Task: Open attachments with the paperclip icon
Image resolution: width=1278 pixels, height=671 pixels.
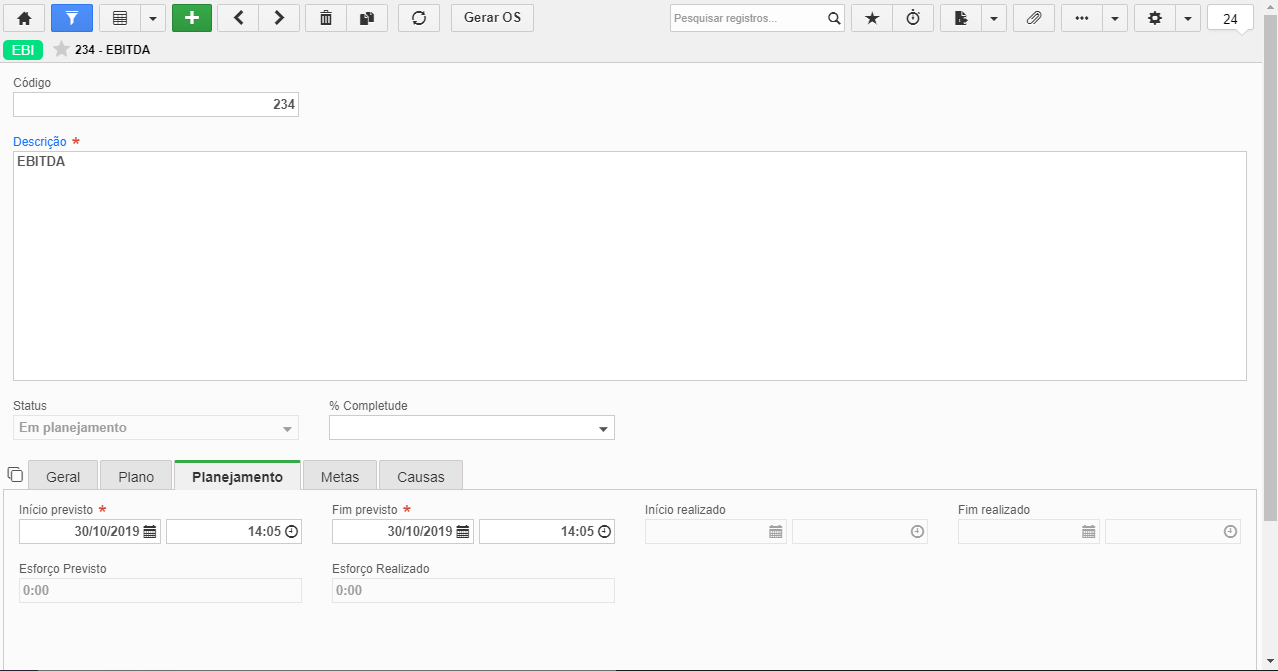Action: tap(1034, 18)
